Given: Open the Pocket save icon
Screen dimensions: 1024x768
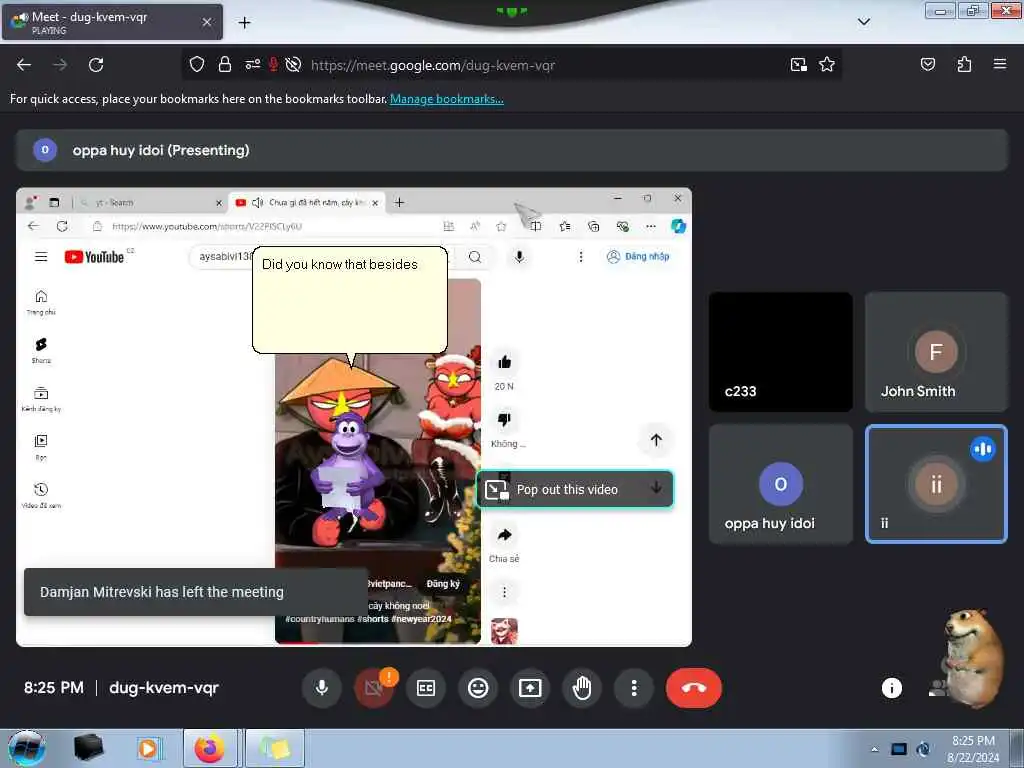Looking at the screenshot, I should tap(928, 65).
